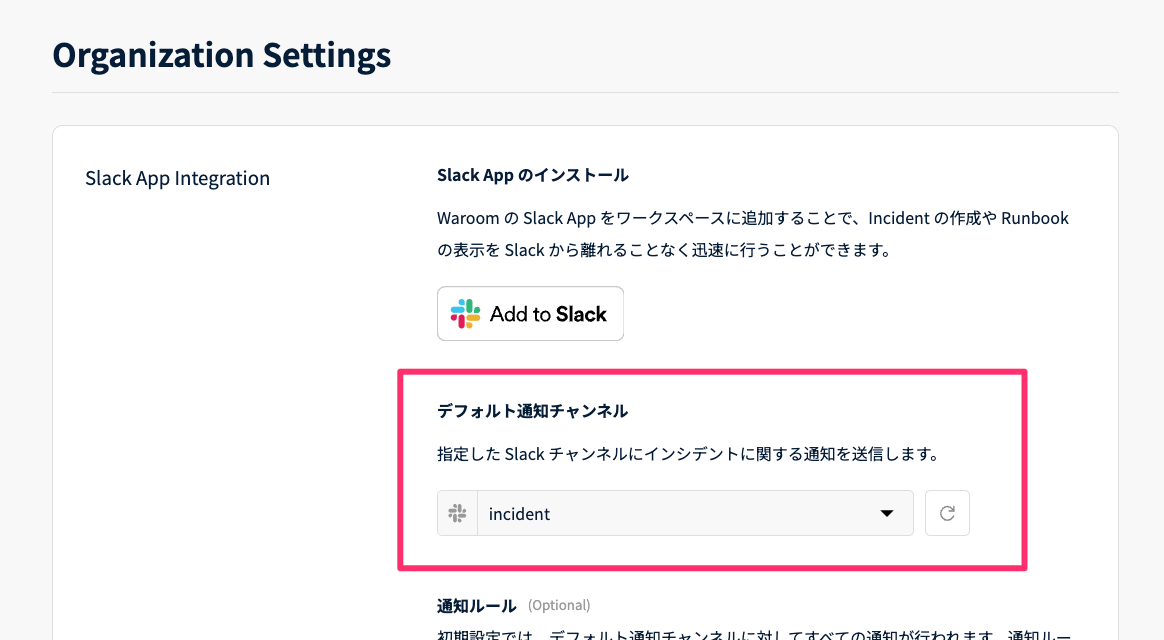Screen dimensions: 1164x640
Task: Click the colorful Slack logo in the button
Action: tap(465, 314)
